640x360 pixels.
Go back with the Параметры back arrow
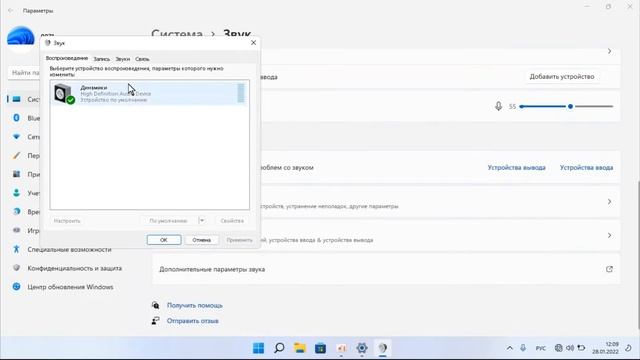11,11
